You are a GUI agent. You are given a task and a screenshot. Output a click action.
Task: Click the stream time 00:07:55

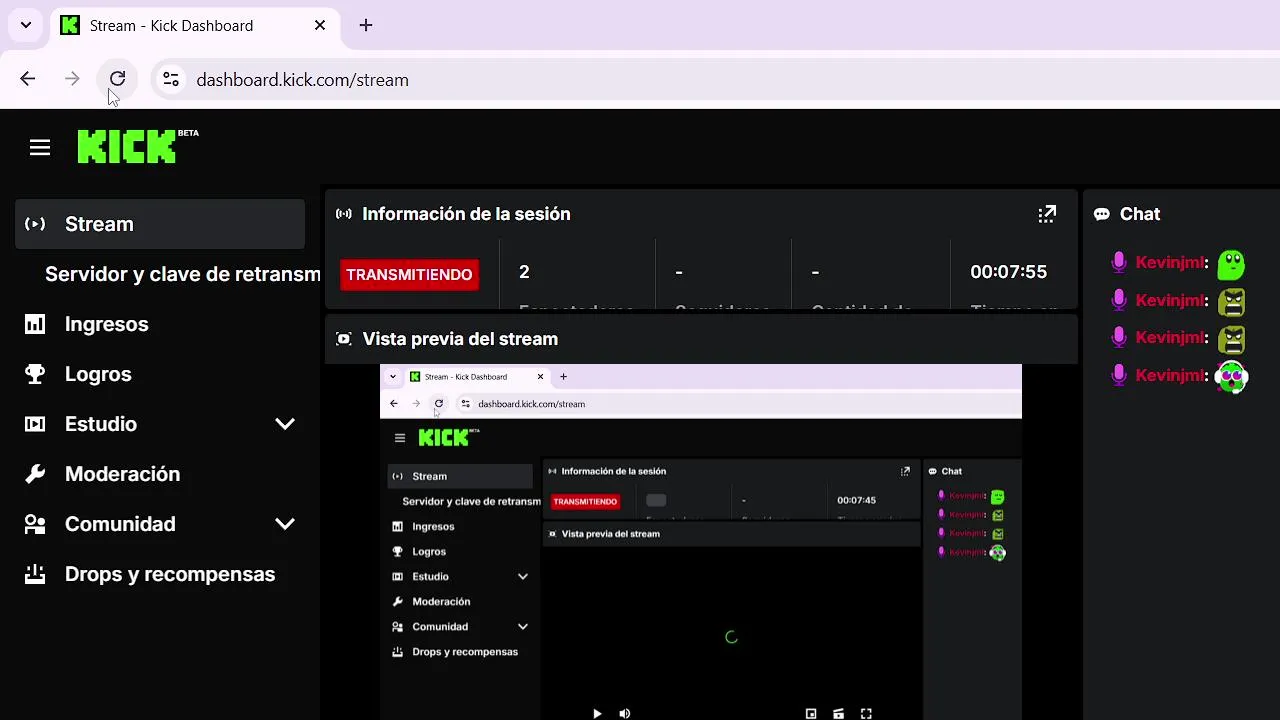pyautogui.click(x=1008, y=272)
